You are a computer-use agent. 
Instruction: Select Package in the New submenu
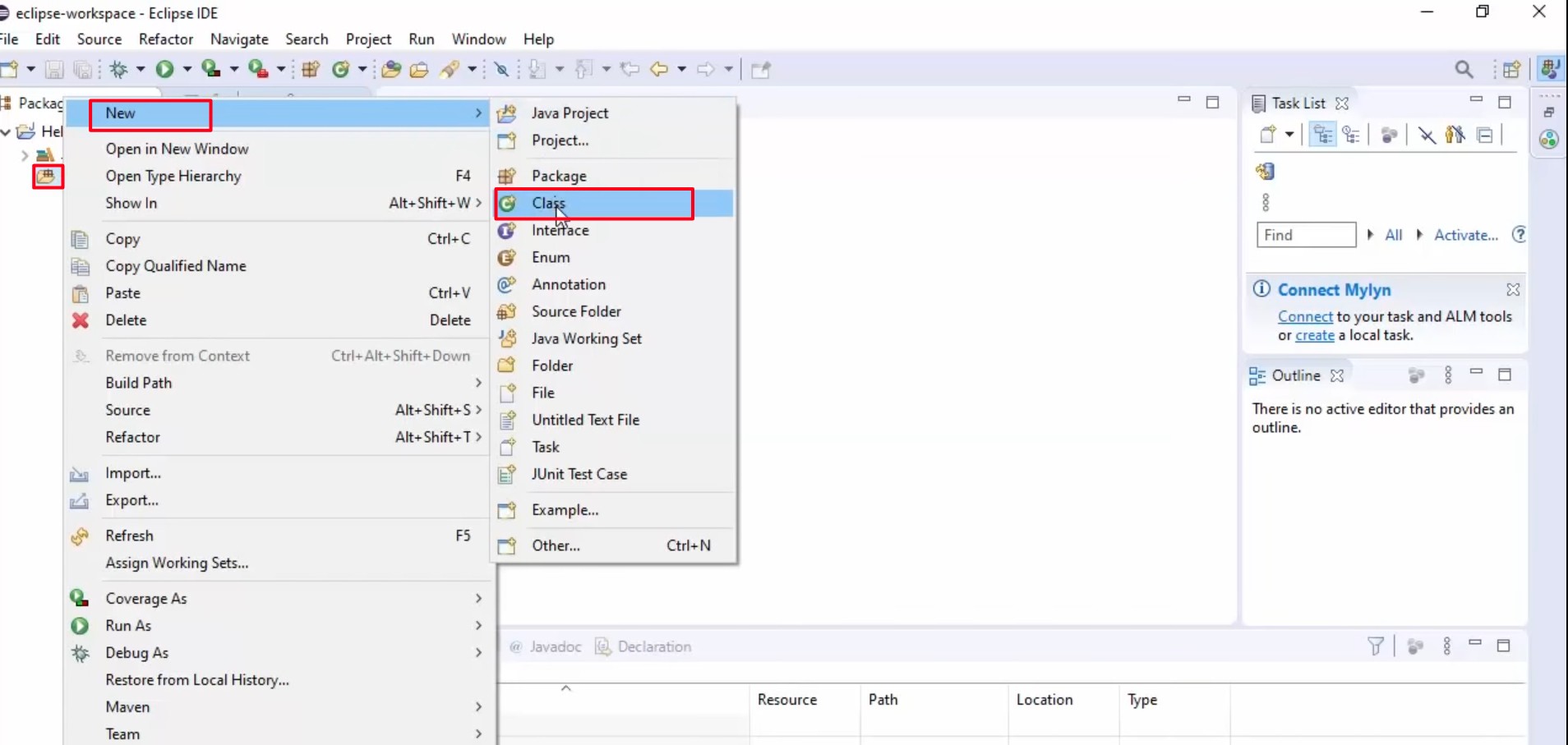[614, 176]
